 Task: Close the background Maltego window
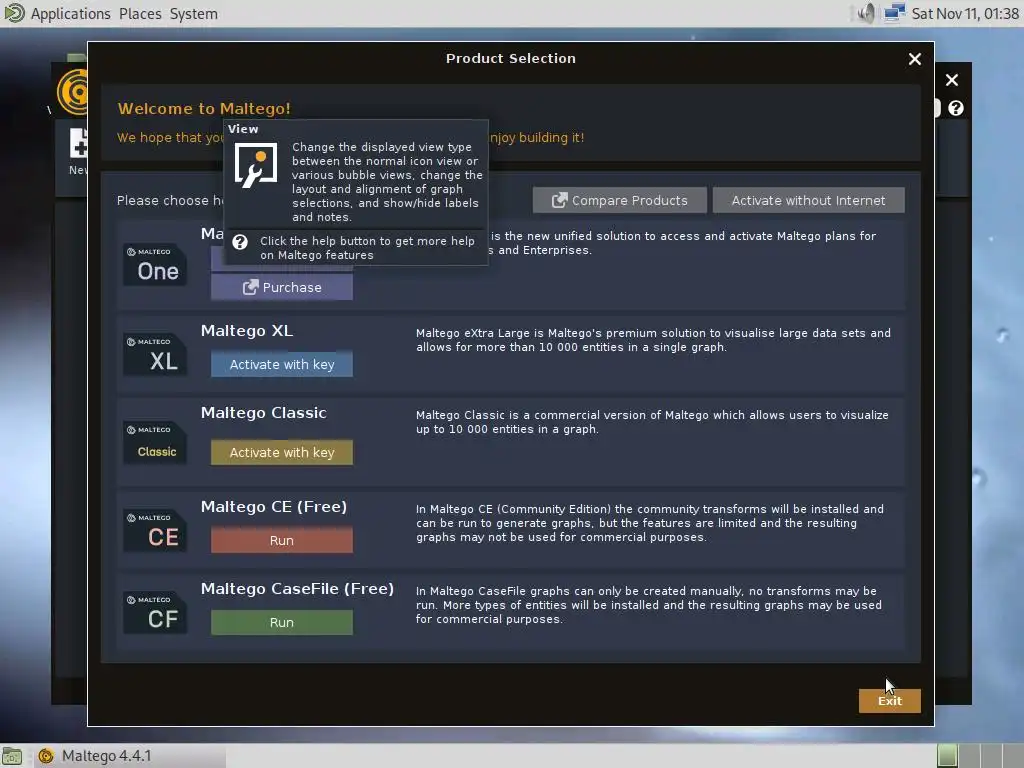[952, 80]
